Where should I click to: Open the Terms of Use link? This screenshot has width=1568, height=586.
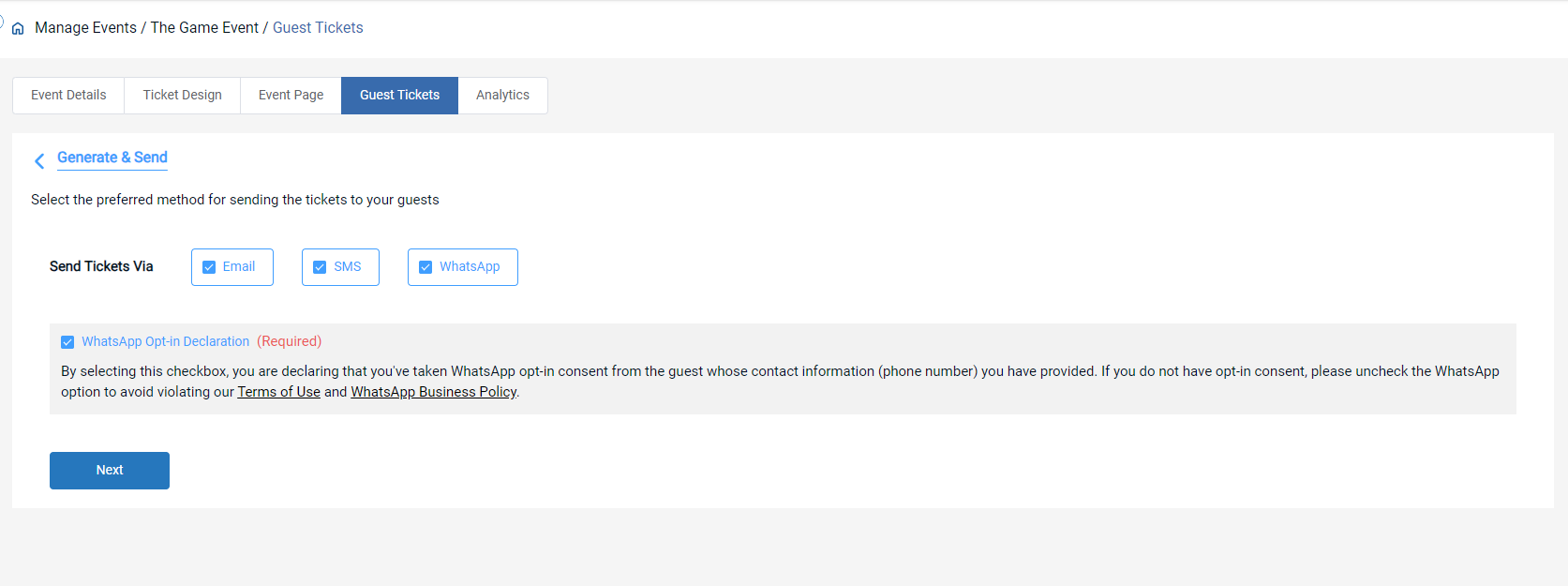coord(279,392)
